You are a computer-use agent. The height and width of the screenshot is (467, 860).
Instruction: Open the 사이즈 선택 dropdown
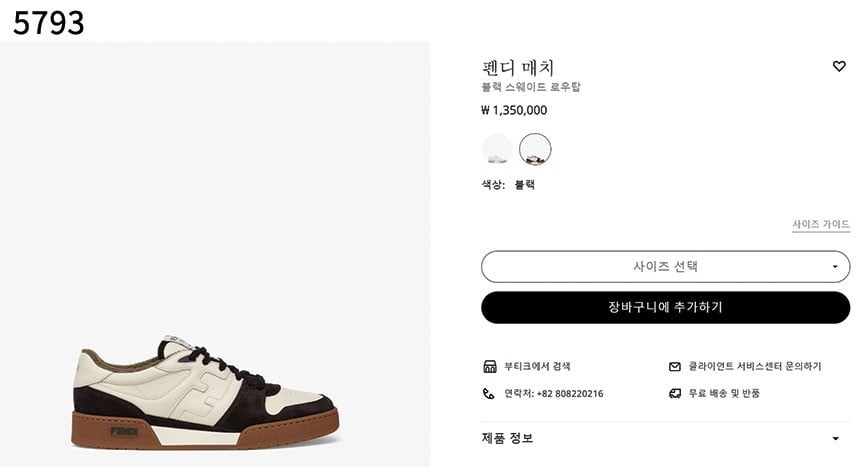coord(665,267)
